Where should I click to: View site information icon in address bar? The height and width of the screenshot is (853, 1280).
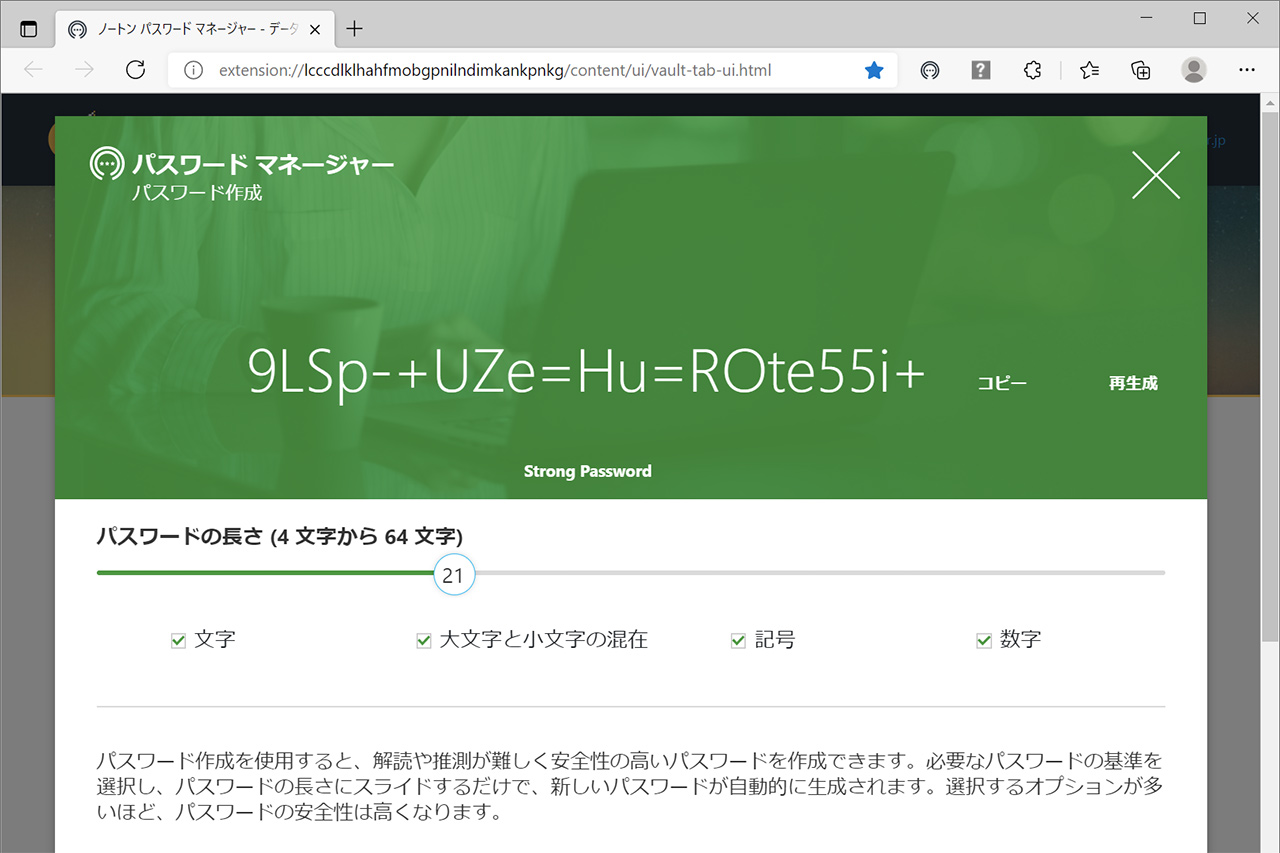(195, 70)
